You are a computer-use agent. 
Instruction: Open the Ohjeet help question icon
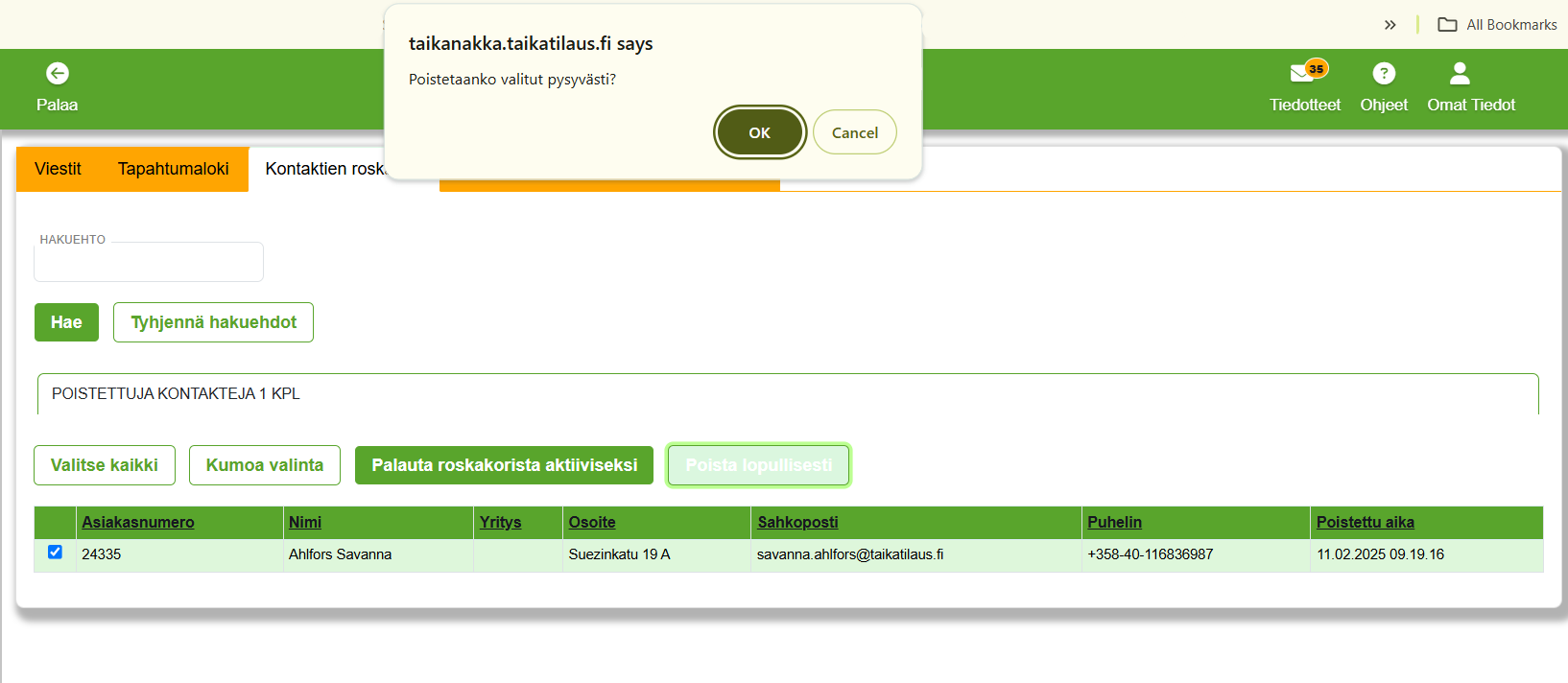click(x=1384, y=73)
